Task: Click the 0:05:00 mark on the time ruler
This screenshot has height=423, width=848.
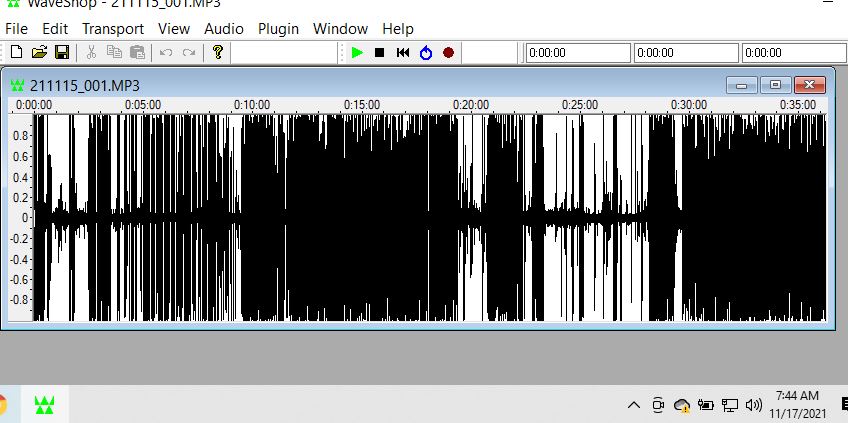Action: [143, 105]
